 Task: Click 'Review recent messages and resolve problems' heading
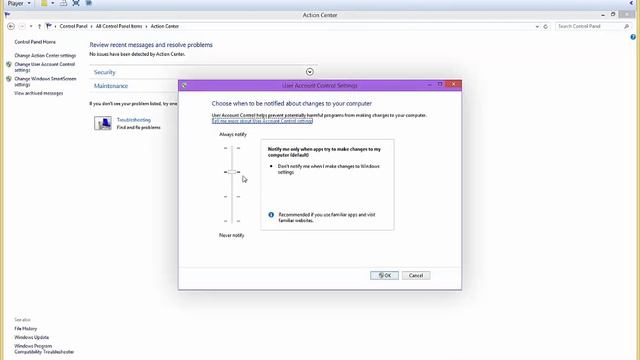[151, 45]
